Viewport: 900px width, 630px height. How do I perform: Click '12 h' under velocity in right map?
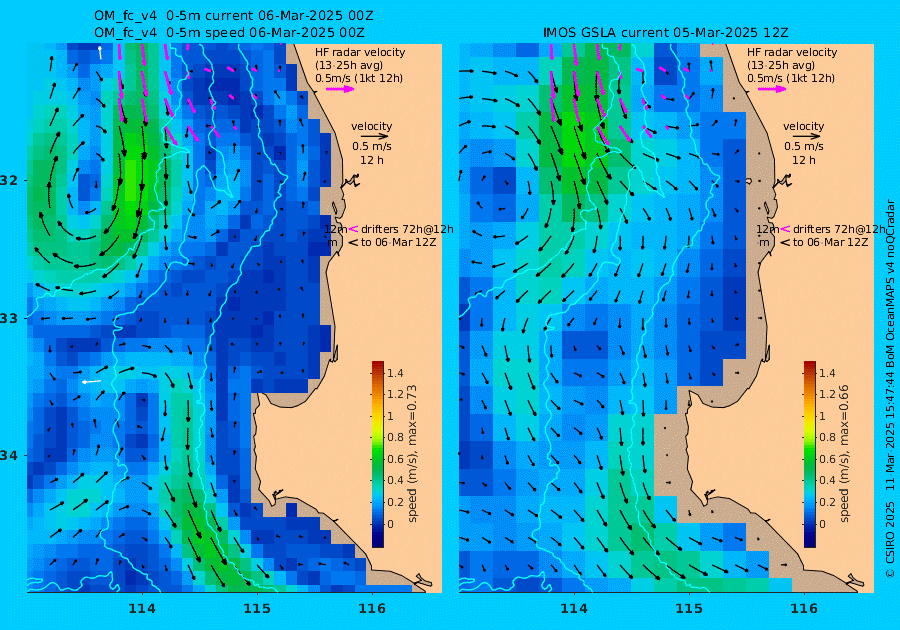point(804,160)
